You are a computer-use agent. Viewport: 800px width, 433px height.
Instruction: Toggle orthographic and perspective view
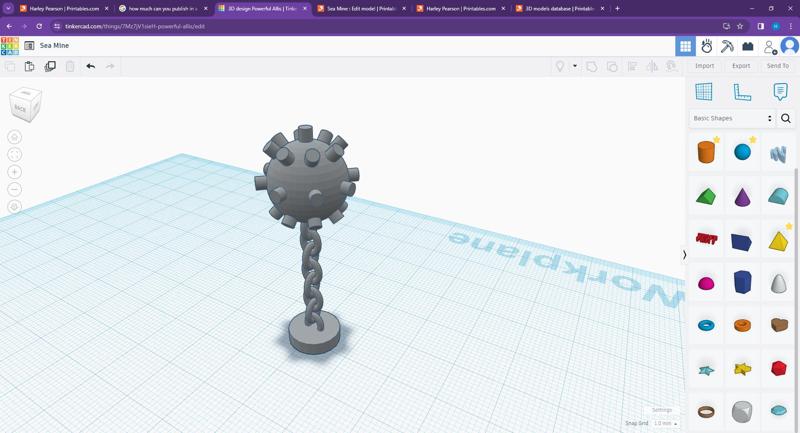pos(14,207)
